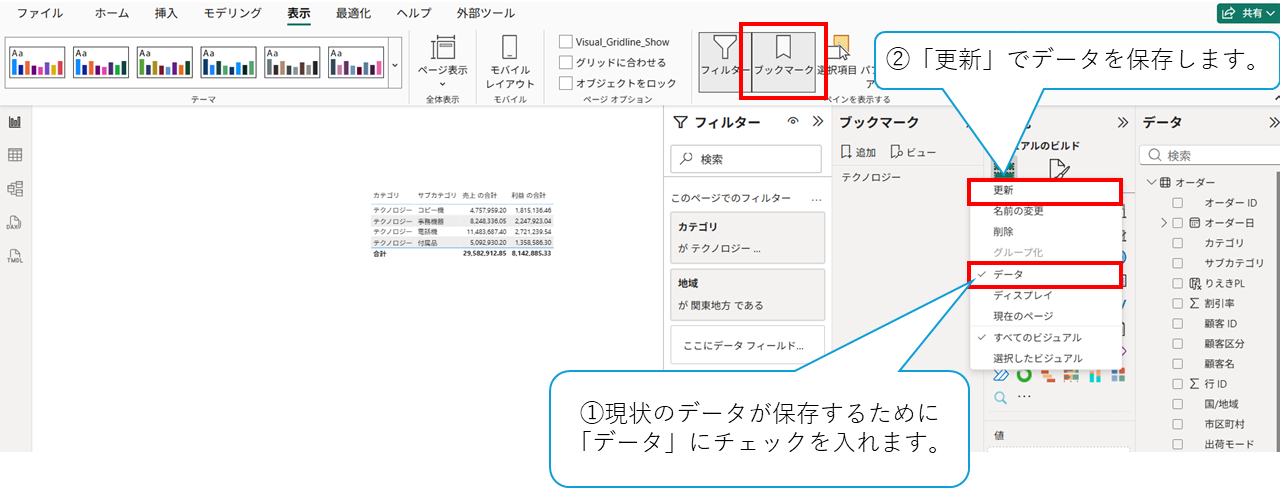The height and width of the screenshot is (491, 1280).
Task: Open Model view icon in left sidebar
Action: pos(15,188)
